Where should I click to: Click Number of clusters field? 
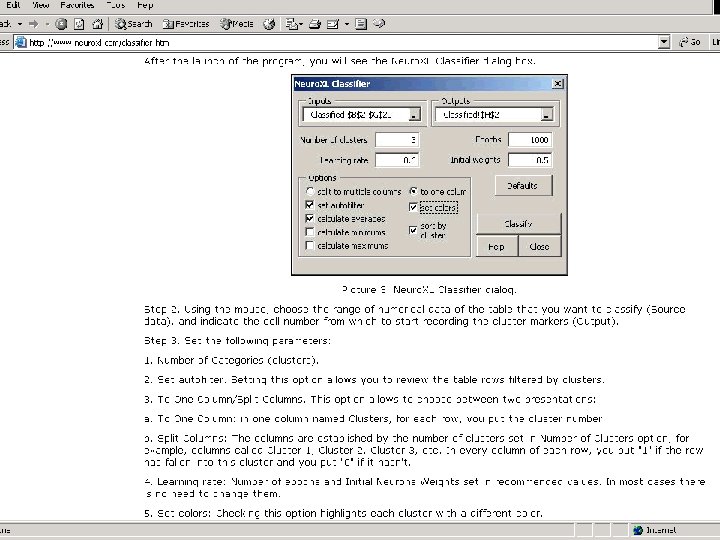coord(397,140)
